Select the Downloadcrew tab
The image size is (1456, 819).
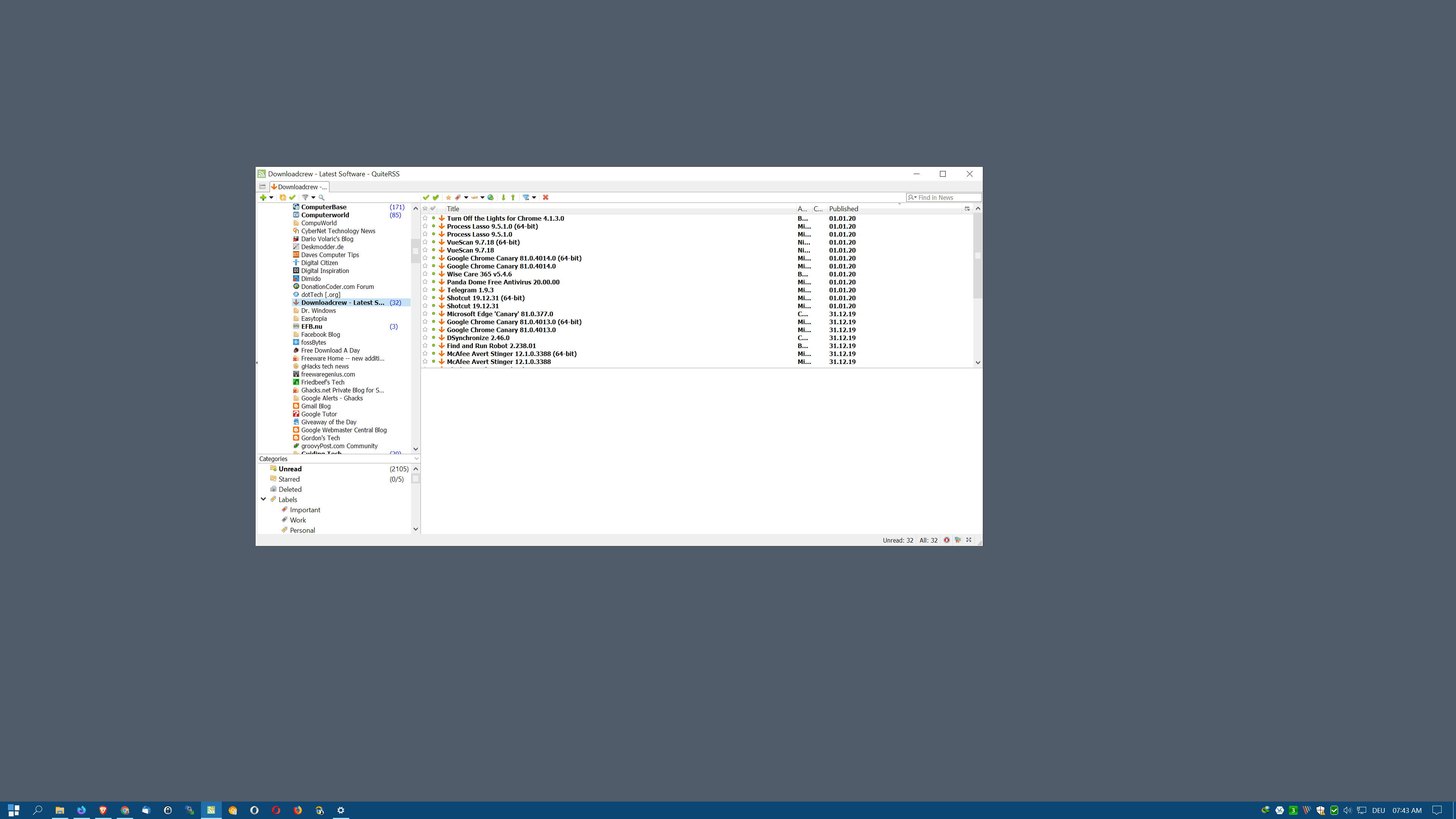(299, 187)
